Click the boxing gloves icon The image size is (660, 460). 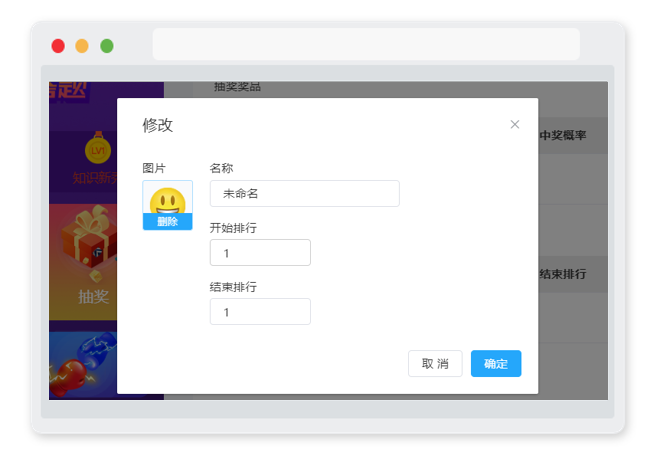pyautogui.click(x=83, y=364)
